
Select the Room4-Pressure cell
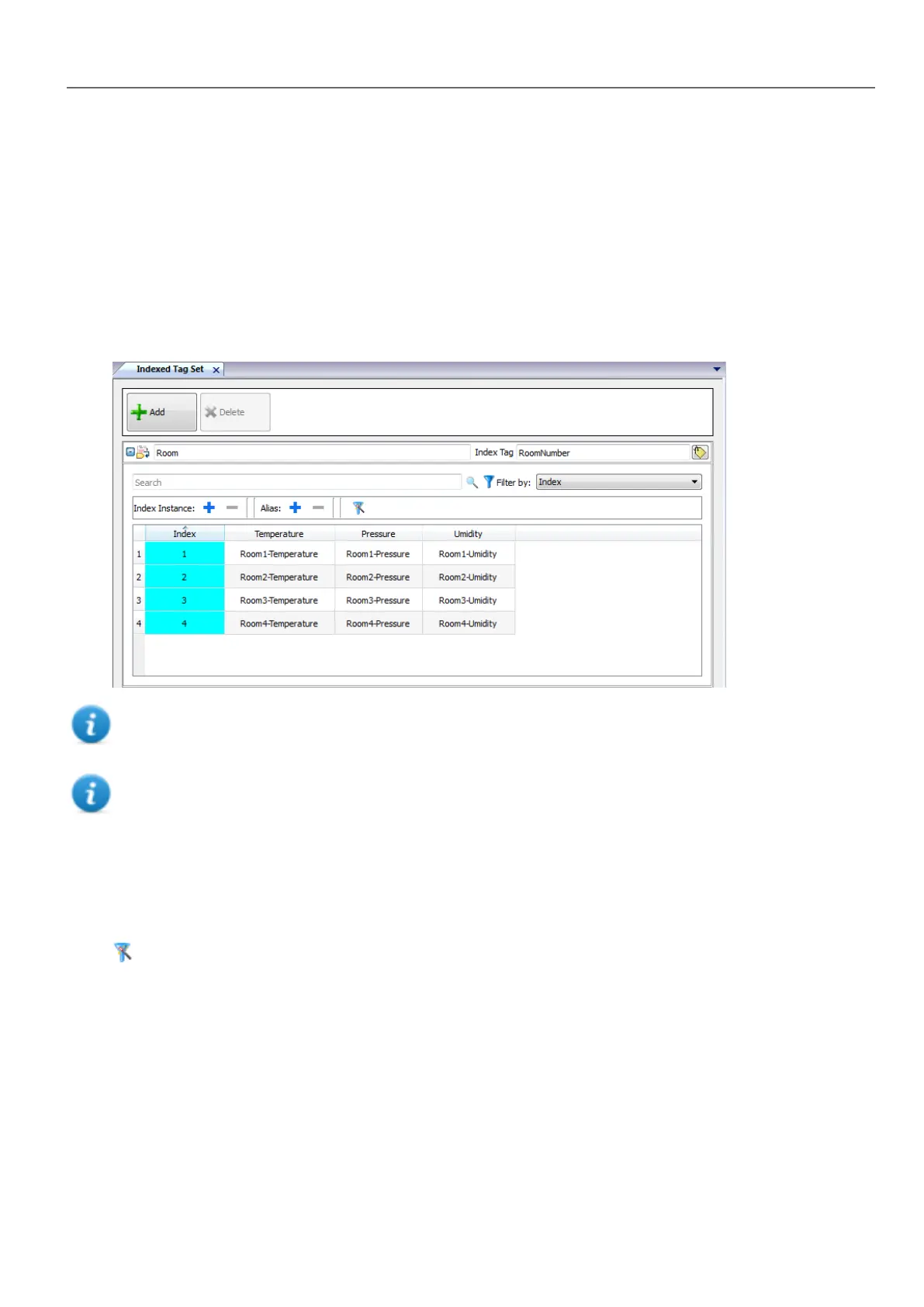[x=379, y=623]
